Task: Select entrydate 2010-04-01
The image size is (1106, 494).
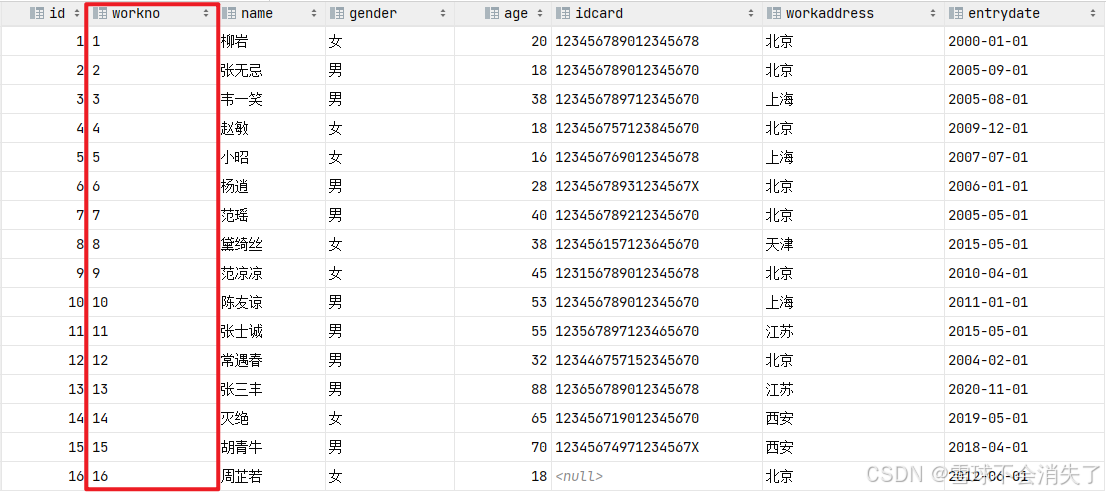Action: pyautogui.click(x=988, y=273)
